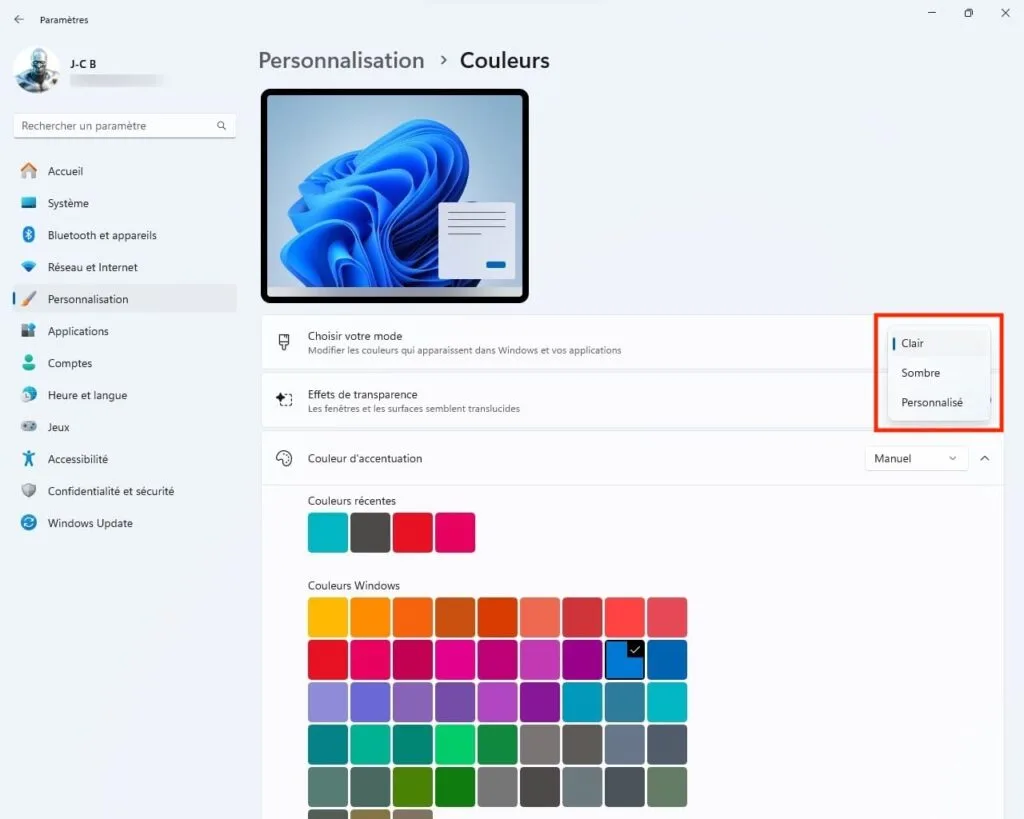Click the Accueil home icon
Screen dimensions: 1024x819
coord(29,170)
